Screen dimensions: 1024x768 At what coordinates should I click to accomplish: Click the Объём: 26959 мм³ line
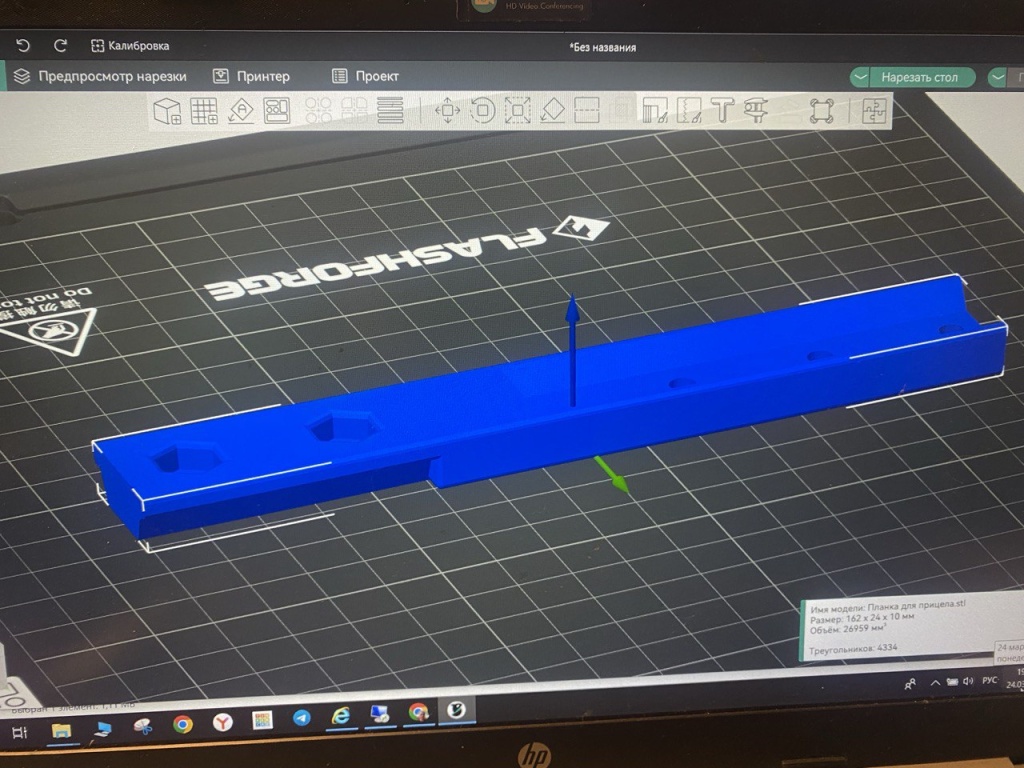coord(848,629)
